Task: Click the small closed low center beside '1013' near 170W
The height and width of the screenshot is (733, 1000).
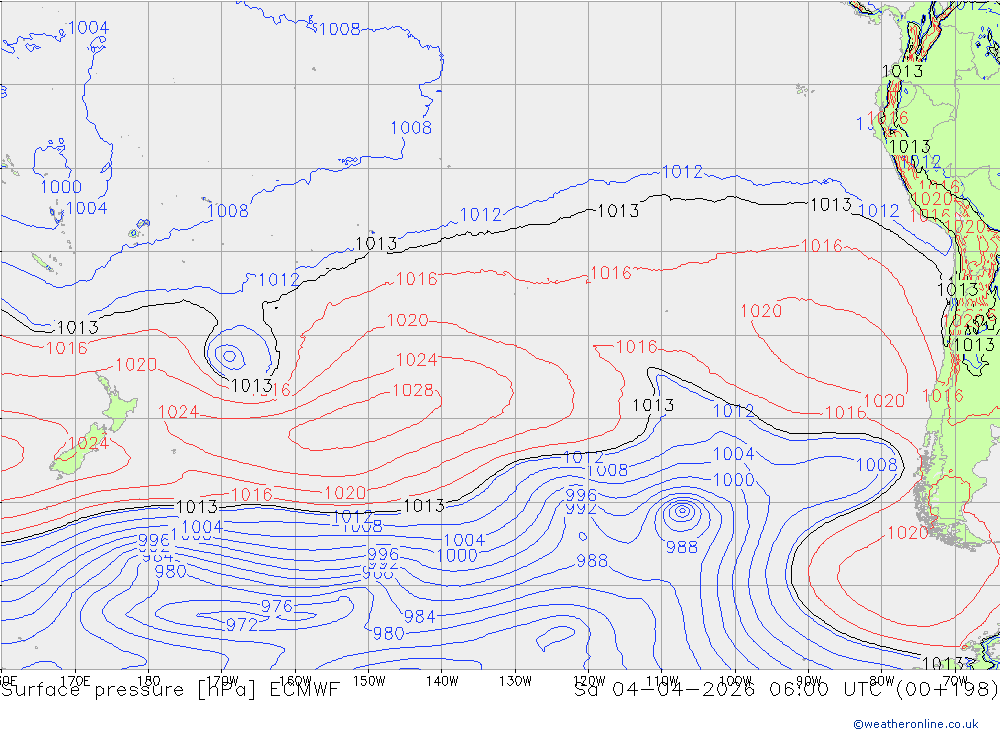Action: tap(230, 356)
